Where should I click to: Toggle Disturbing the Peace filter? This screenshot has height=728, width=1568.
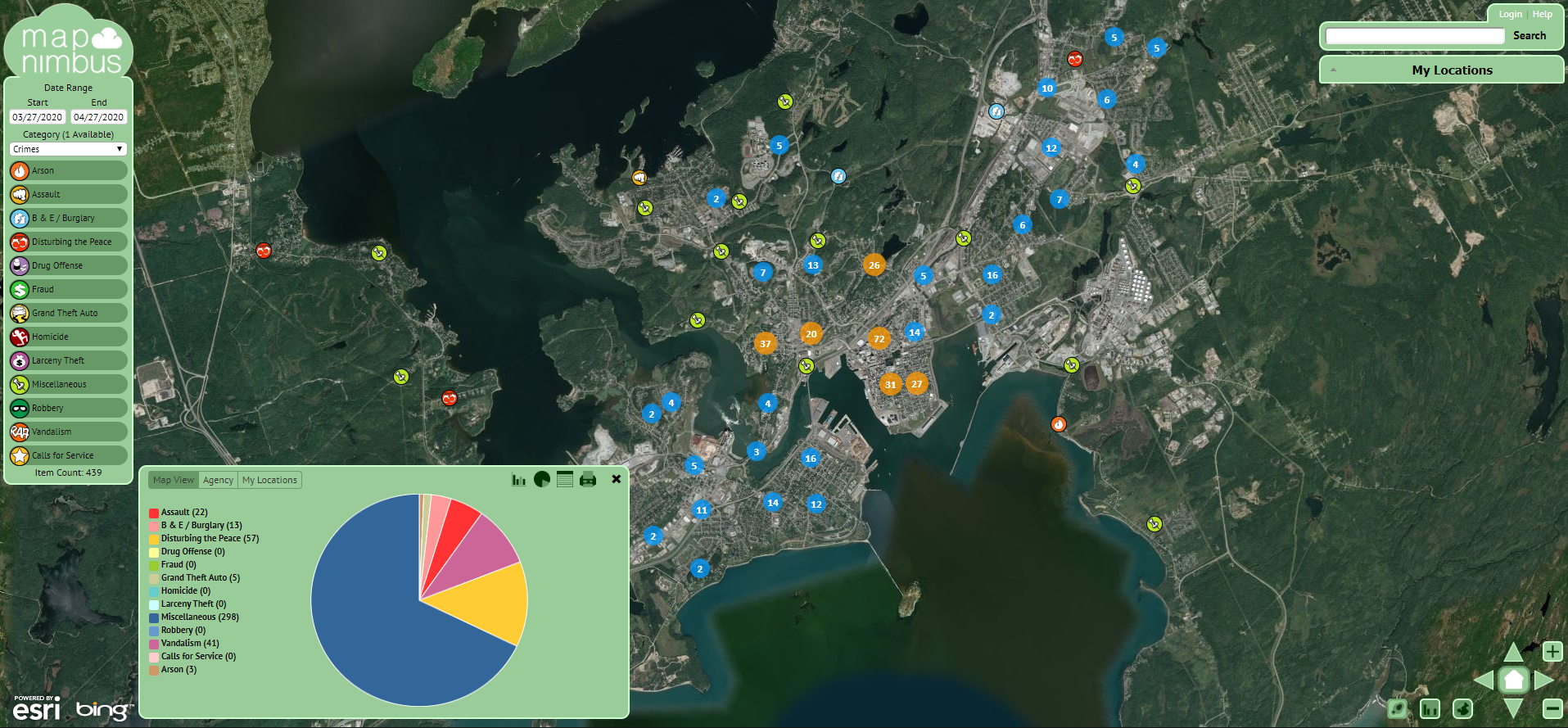pos(69,242)
